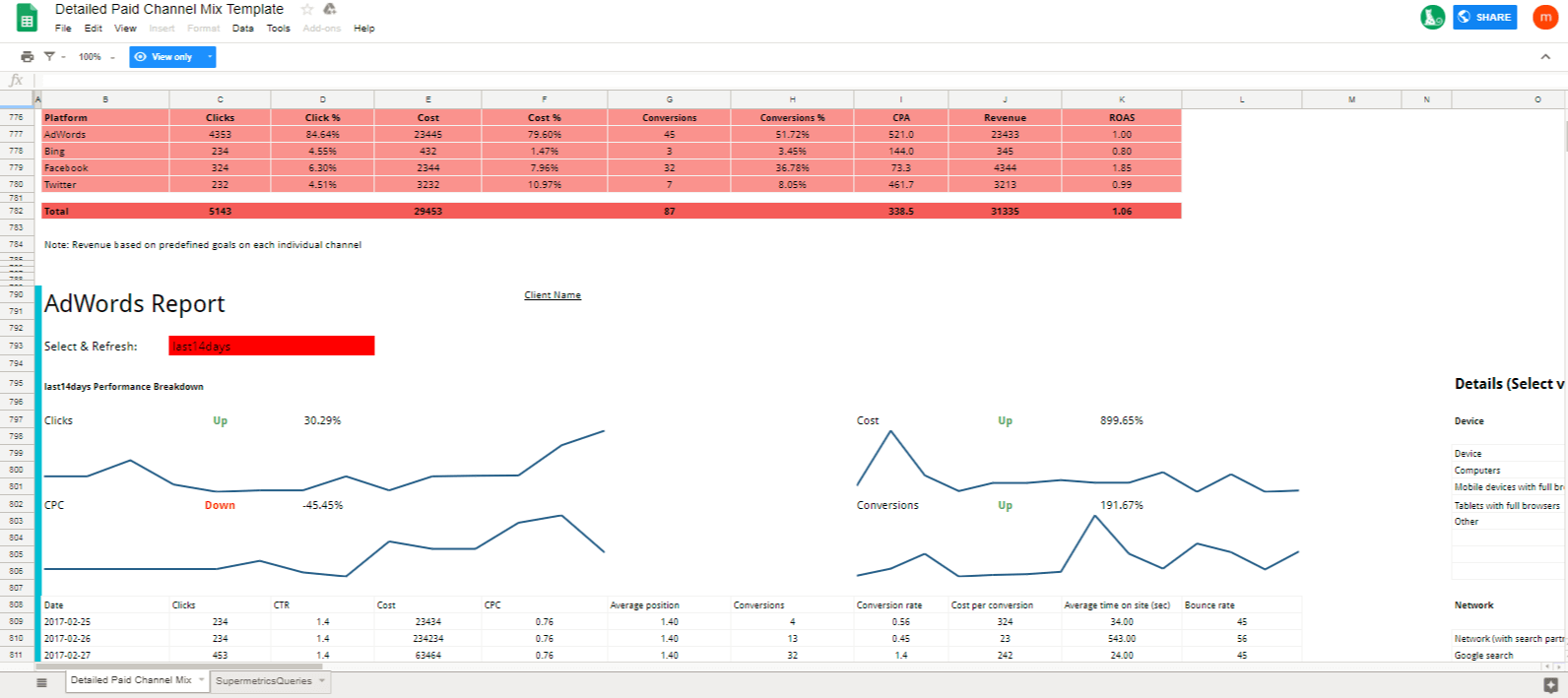The width and height of the screenshot is (1568, 698).
Task: Check the Drive save status icon
Action: [x=330, y=9]
